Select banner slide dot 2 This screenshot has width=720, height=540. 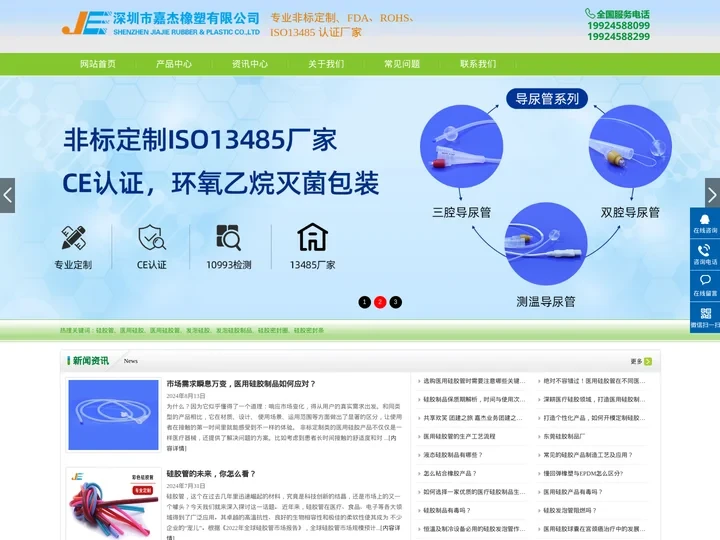pyautogui.click(x=380, y=302)
